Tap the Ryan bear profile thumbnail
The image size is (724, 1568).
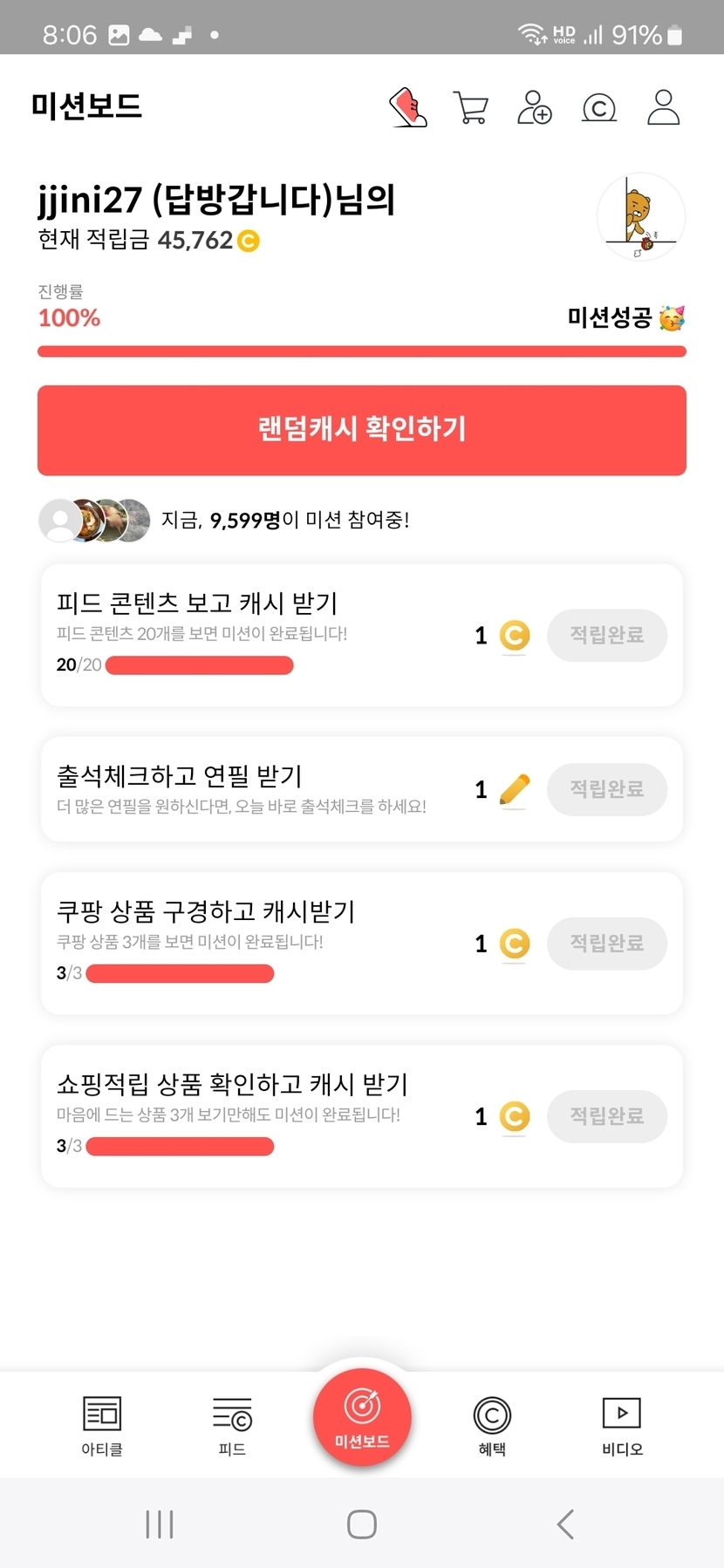pos(641,217)
